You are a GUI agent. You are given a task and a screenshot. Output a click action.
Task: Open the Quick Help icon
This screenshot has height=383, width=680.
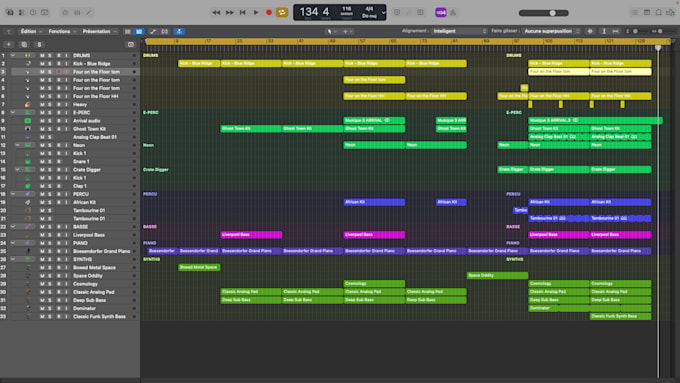(x=33, y=13)
